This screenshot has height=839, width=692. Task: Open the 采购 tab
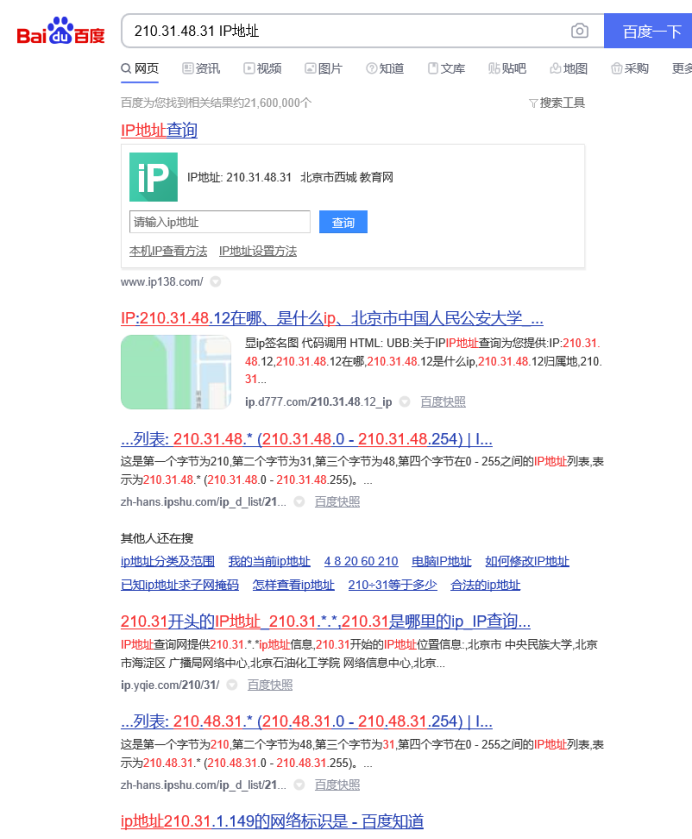click(630, 68)
